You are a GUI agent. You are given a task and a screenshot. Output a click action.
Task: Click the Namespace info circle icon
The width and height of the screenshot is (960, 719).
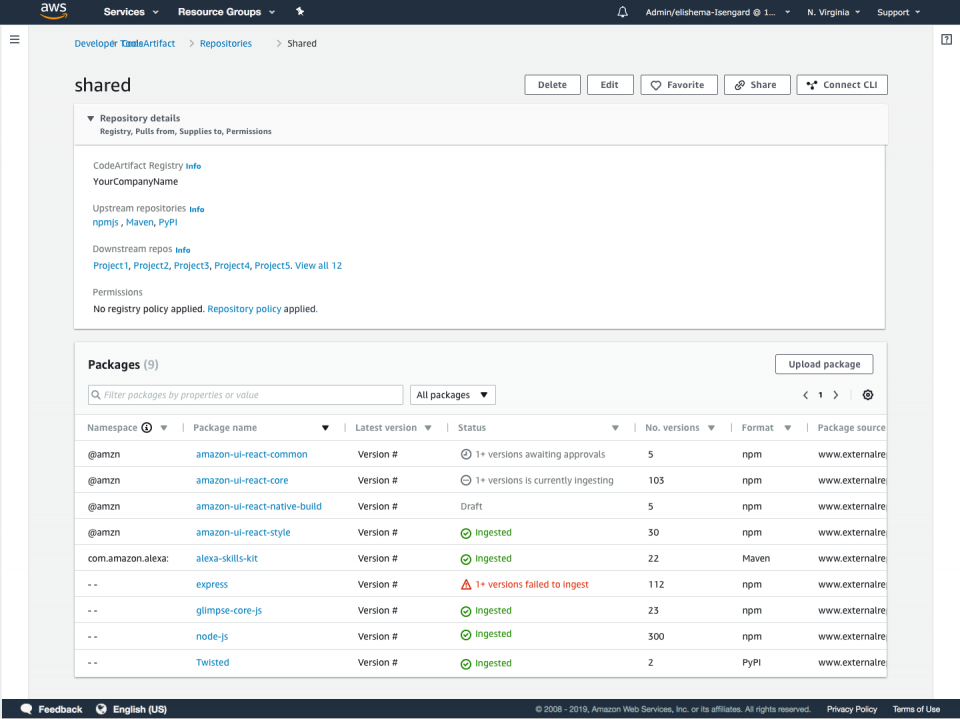[147, 427]
